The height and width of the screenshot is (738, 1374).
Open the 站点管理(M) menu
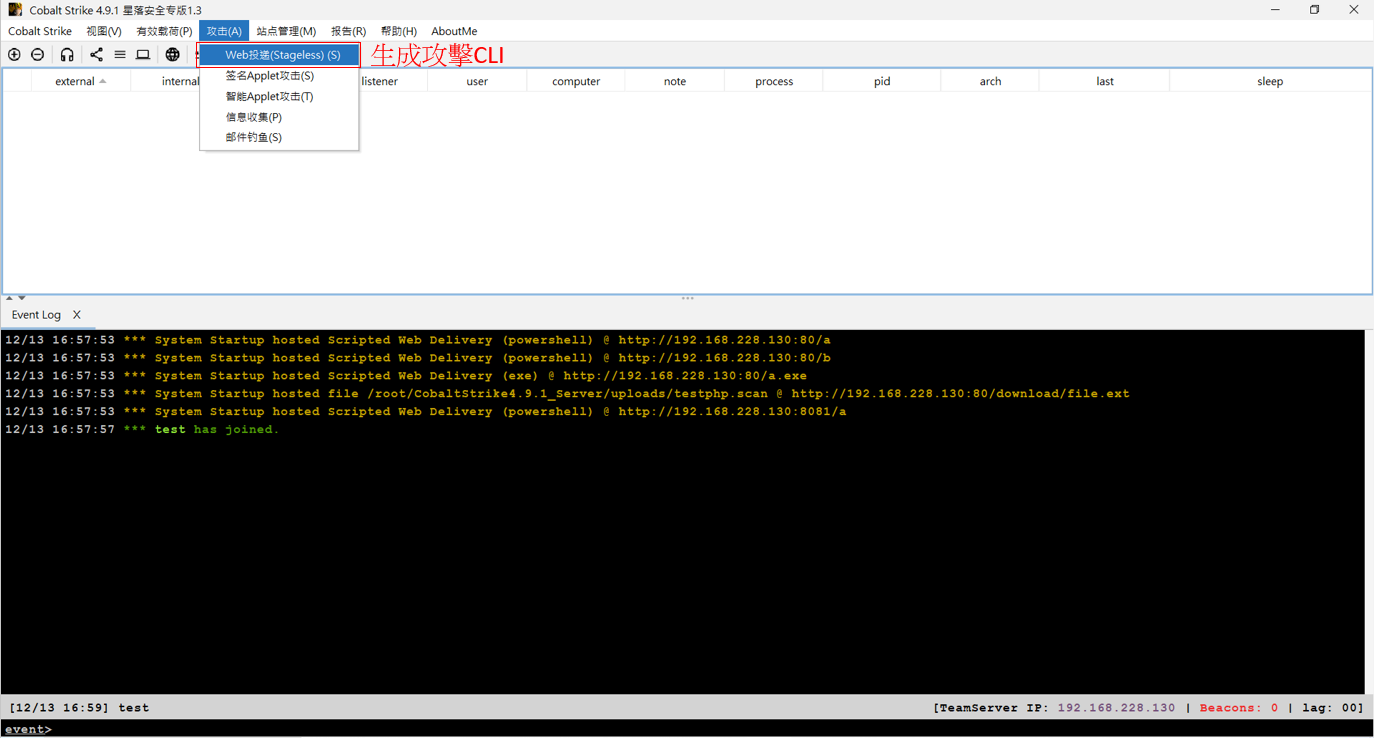coord(286,31)
